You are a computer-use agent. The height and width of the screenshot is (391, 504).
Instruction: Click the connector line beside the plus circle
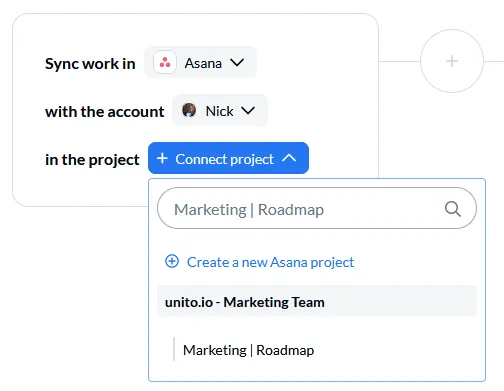399,61
